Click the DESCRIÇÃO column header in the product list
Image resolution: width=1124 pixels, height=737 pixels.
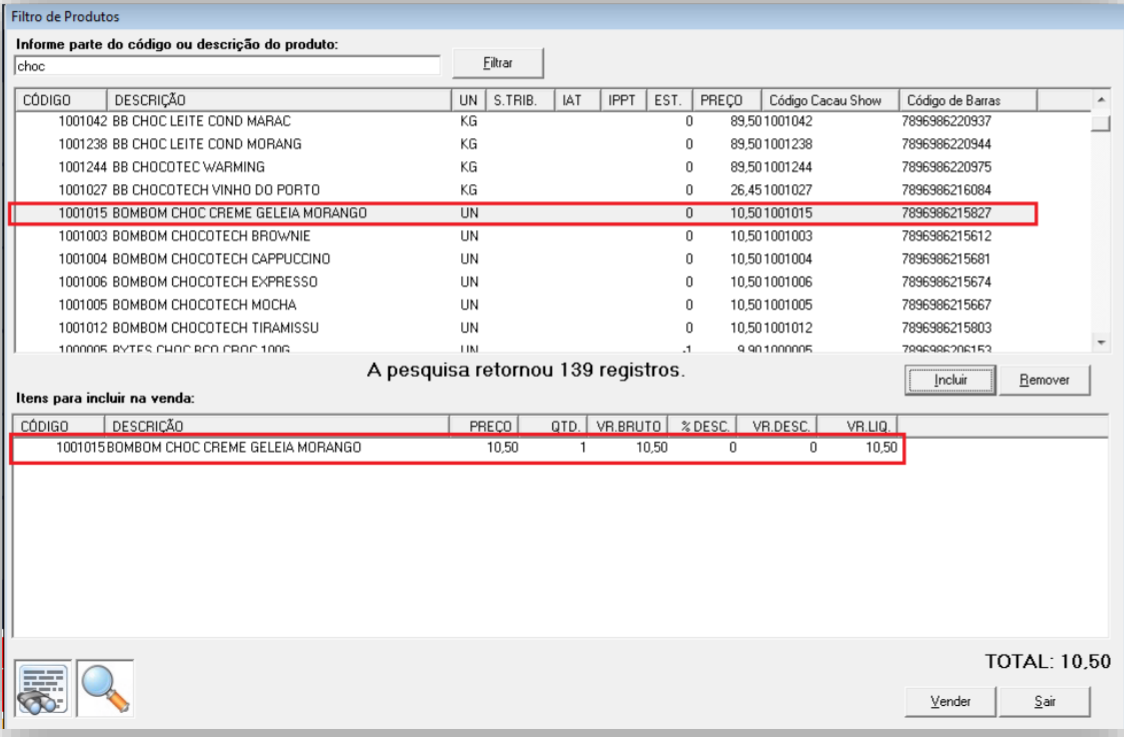(x=279, y=100)
